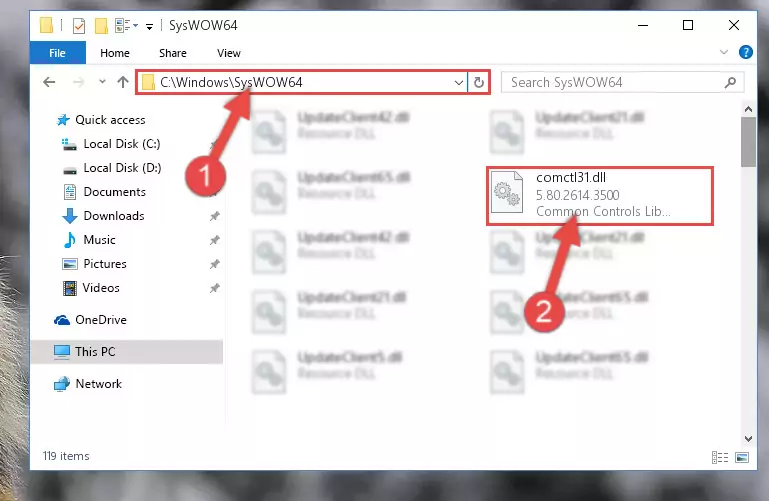Go up one folder level arrow
Viewport: 769px width, 501px height.
coord(123,82)
